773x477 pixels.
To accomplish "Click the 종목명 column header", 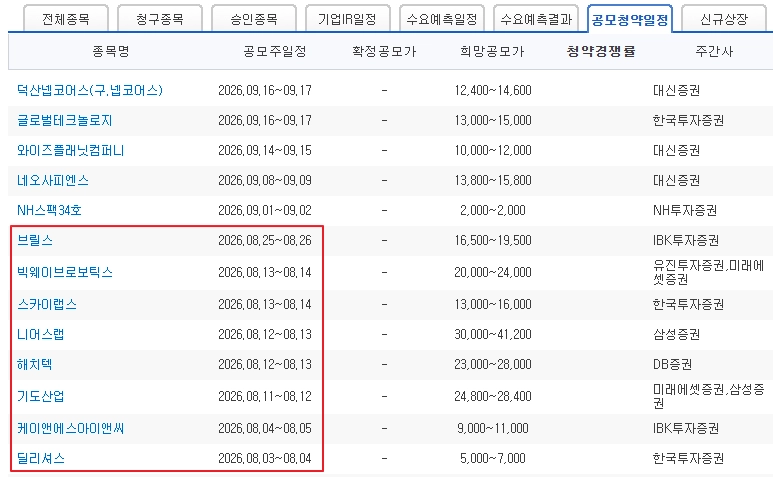I will click(111, 51).
